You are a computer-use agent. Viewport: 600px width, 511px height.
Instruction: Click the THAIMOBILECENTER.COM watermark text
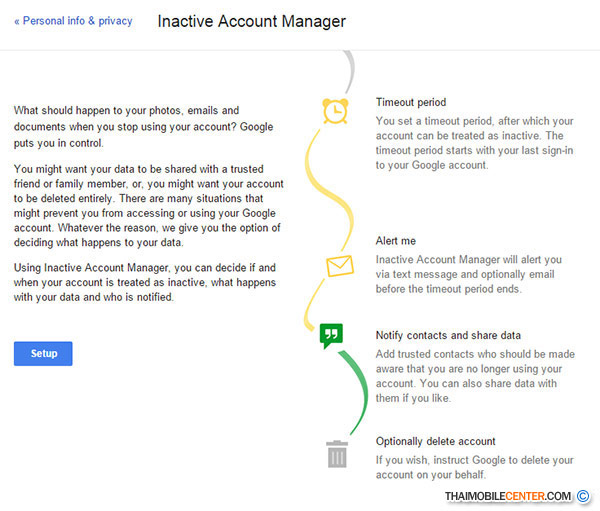(508, 496)
